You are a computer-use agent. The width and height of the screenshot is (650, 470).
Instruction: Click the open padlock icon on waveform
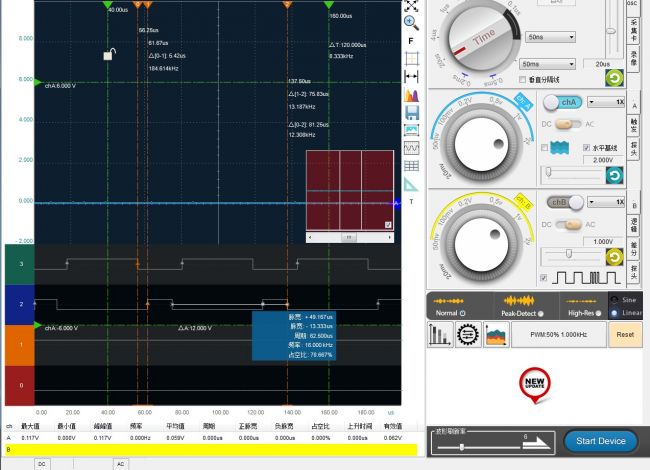109,54
